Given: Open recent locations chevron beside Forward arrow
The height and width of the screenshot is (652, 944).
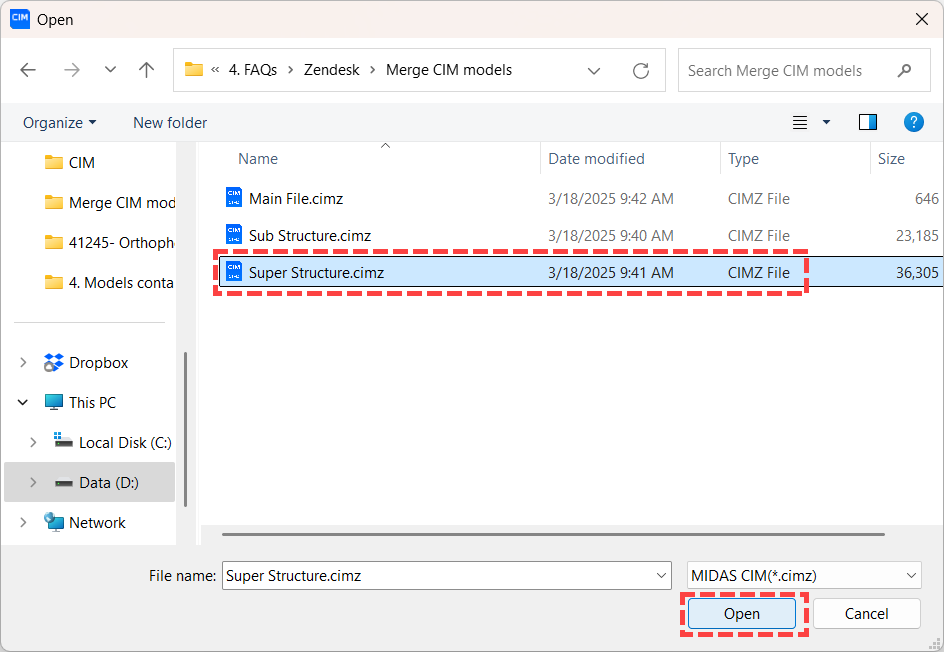Looking at the screenshot, I should [110, 70].
